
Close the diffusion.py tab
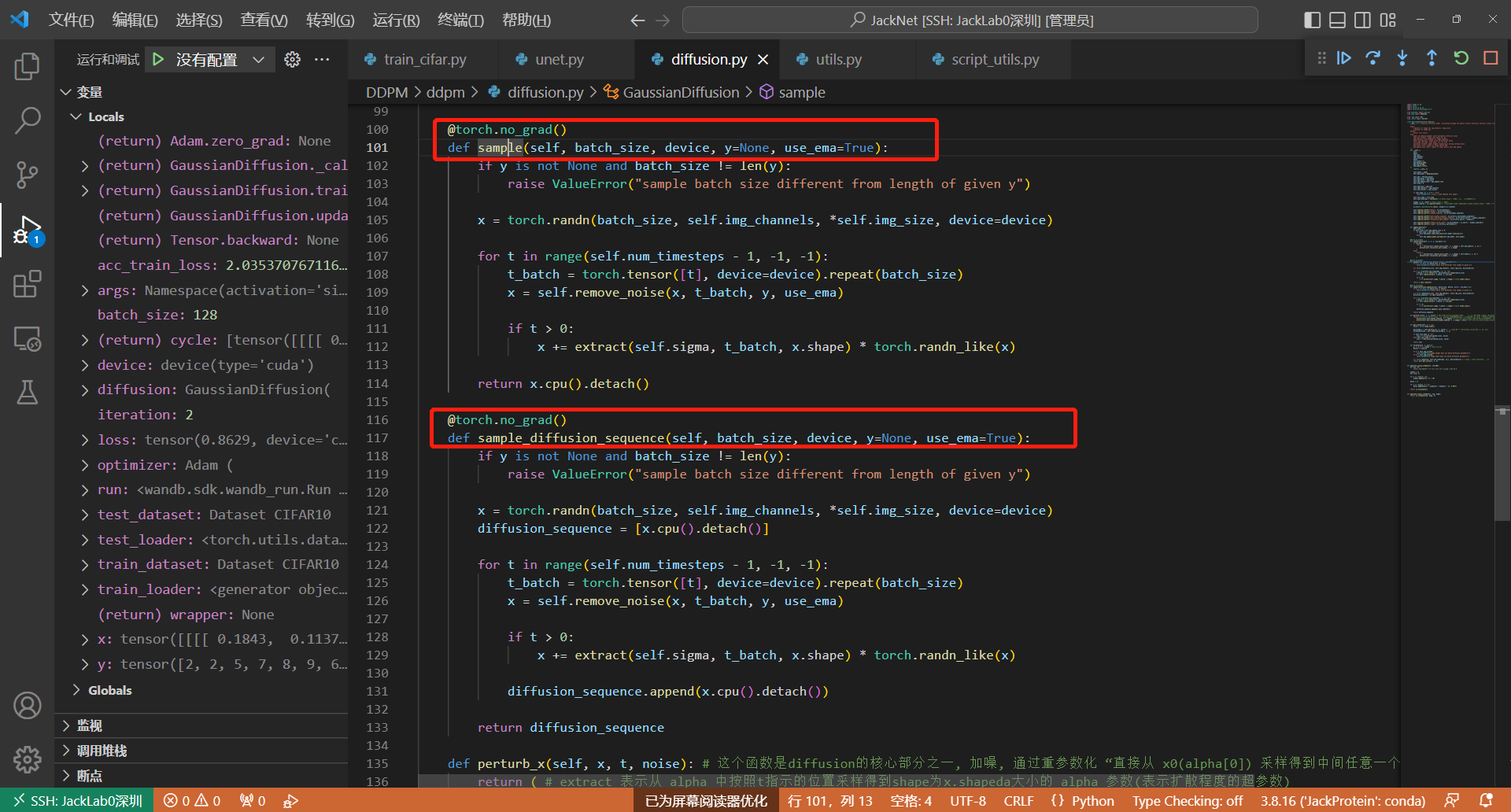[x=763, y=60]
